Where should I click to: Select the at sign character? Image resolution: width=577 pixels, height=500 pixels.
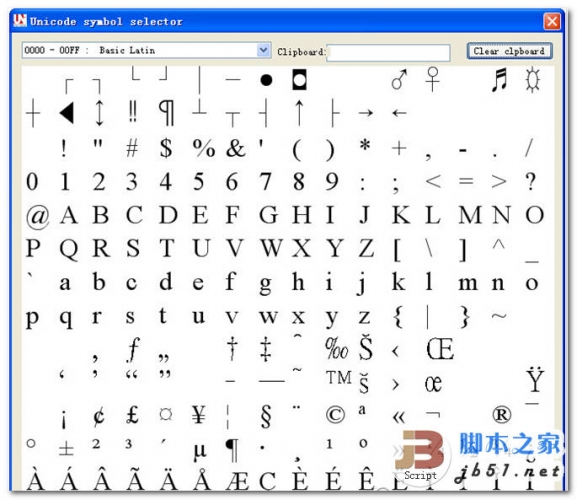tap(37, 217)
